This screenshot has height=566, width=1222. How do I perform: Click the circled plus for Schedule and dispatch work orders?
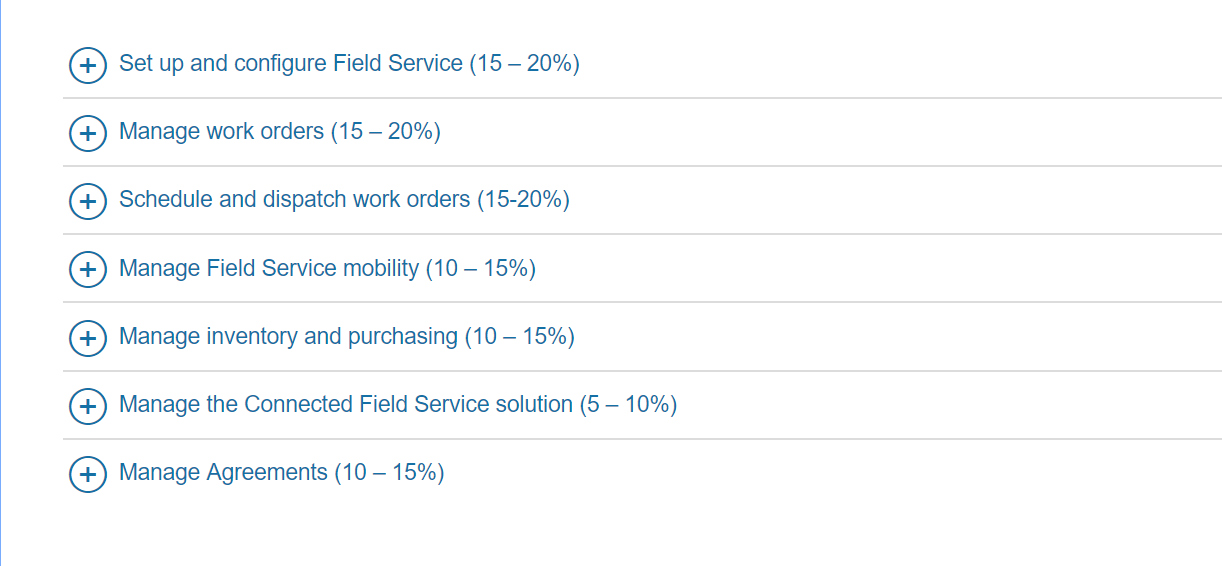point(88,201)
